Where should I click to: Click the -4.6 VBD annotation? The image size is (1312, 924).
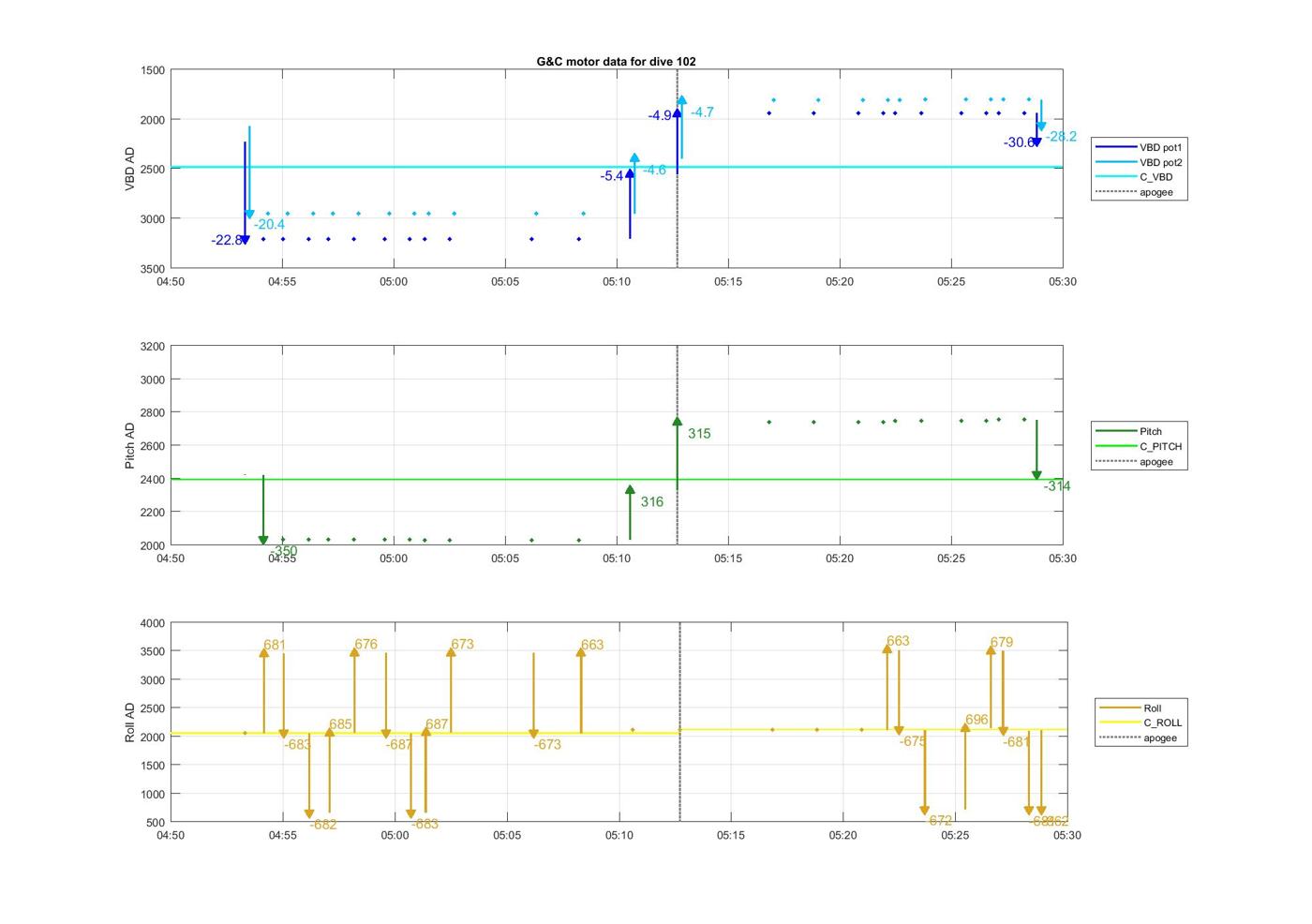click(x=654, y=171)
